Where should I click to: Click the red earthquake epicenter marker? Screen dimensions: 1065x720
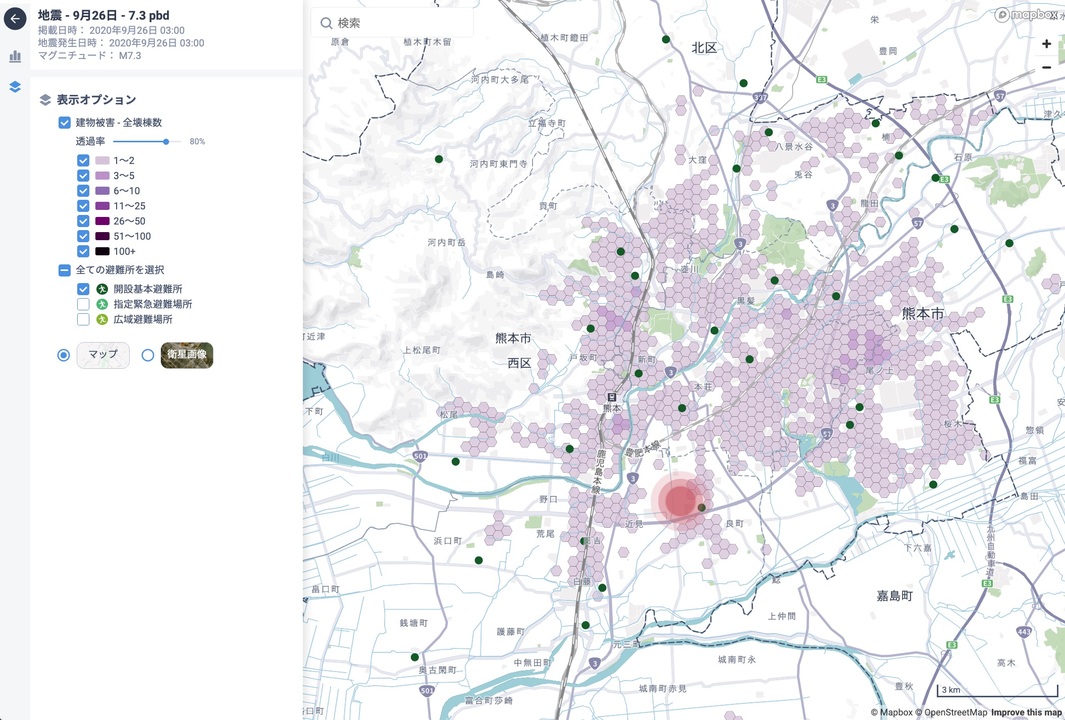(680, 499)
